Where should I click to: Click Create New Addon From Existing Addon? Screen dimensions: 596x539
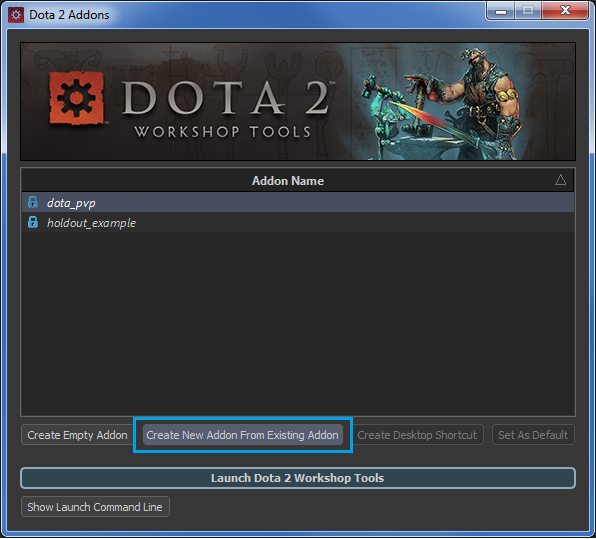tap(243, 435)
